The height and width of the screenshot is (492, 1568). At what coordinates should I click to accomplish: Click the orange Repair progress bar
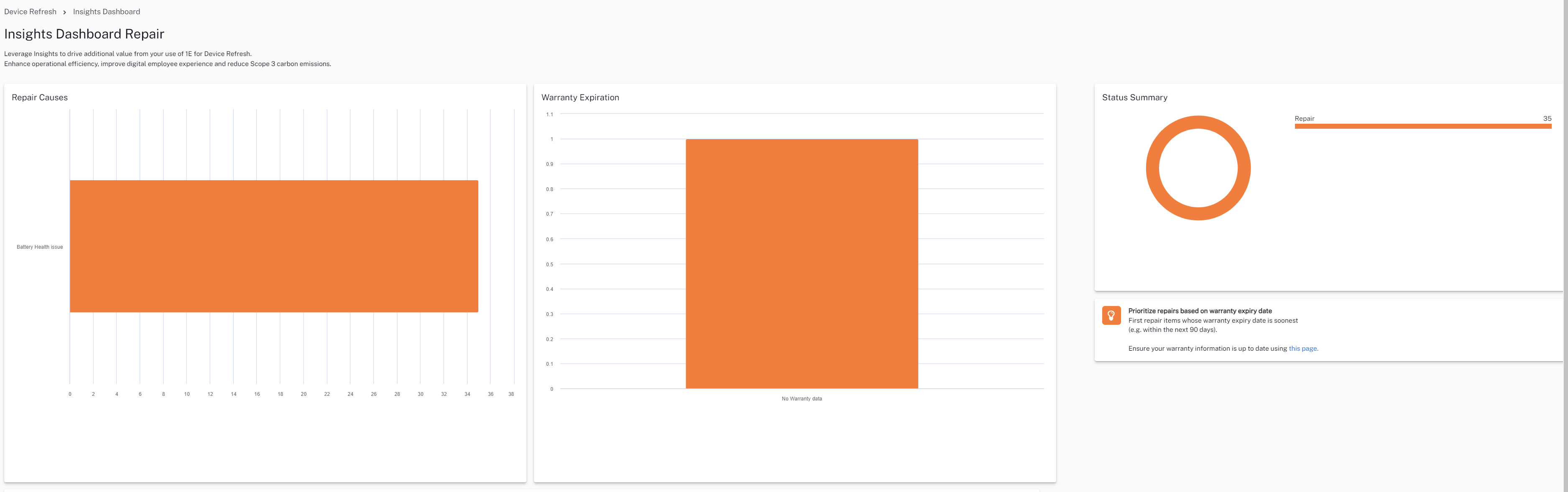pyautogui.click(x=1422, y=126)
